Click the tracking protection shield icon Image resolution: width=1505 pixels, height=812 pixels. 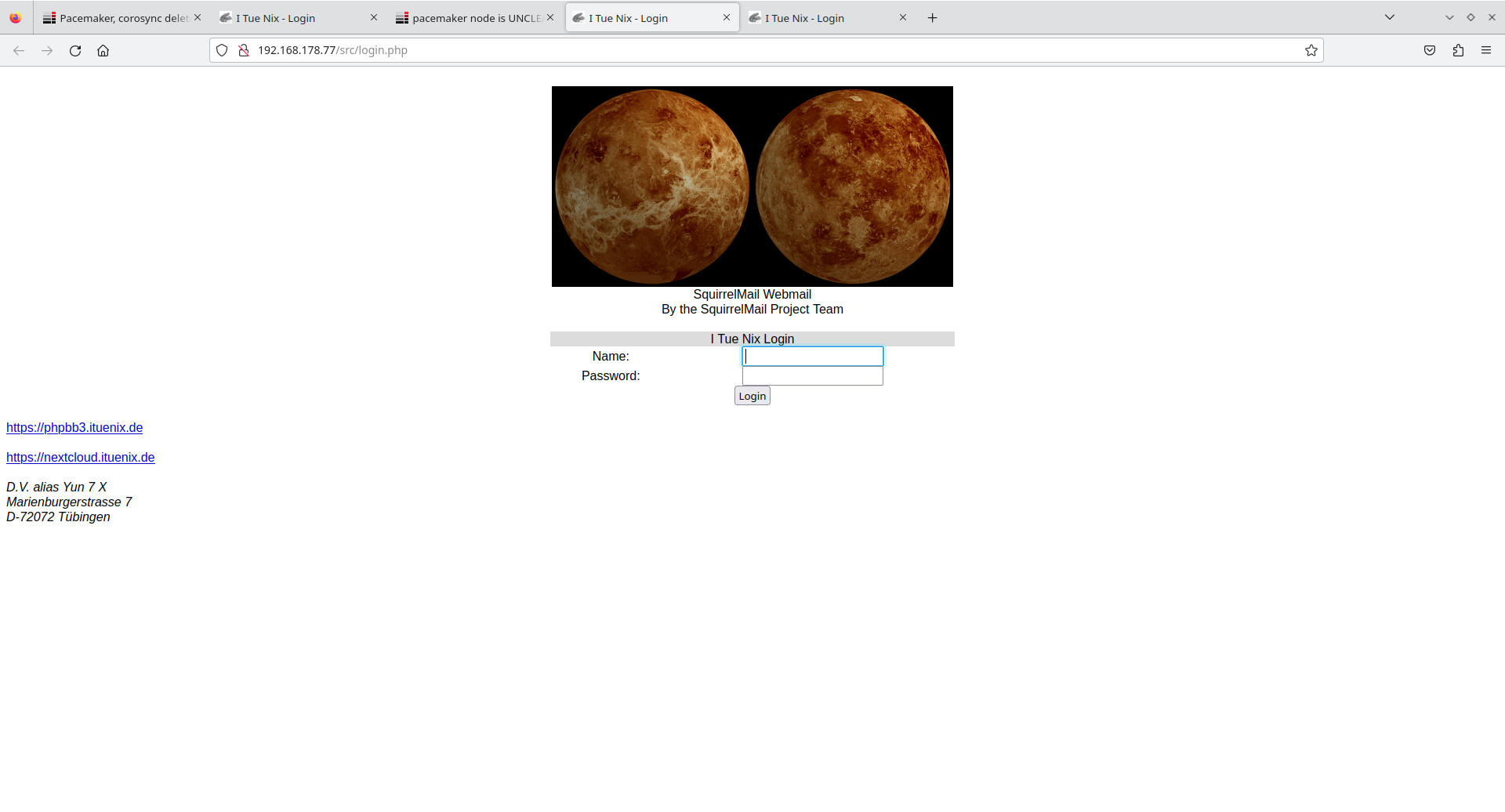tap(223, 49)
